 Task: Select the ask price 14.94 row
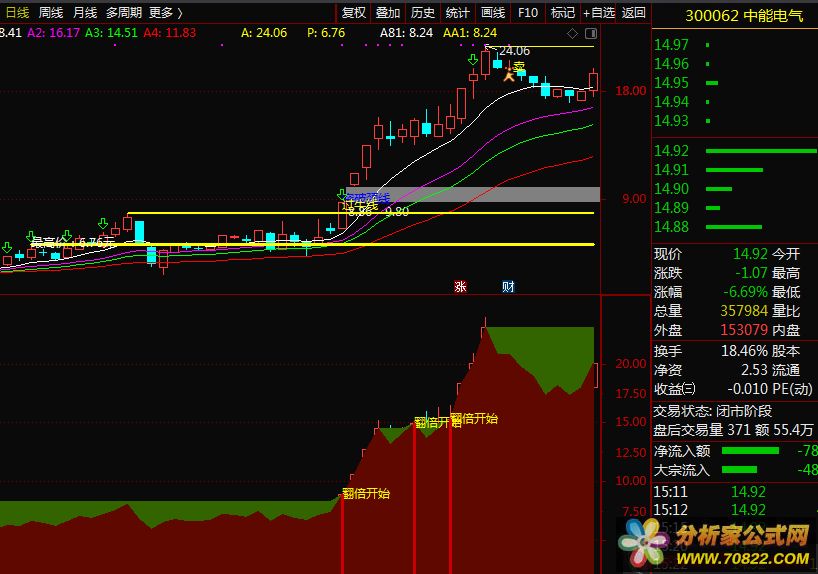[735, 102]
